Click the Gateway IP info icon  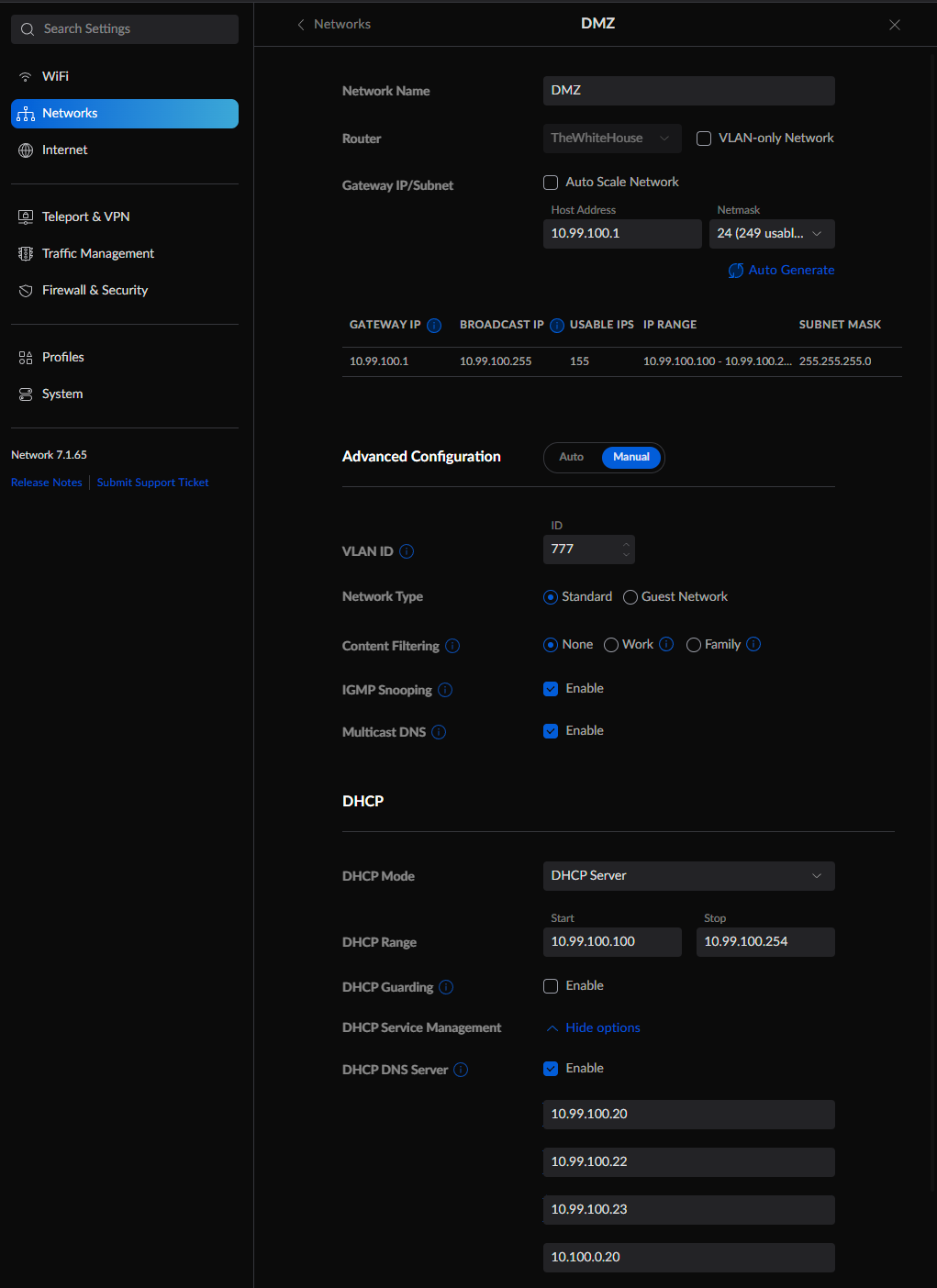click(434, 326)
